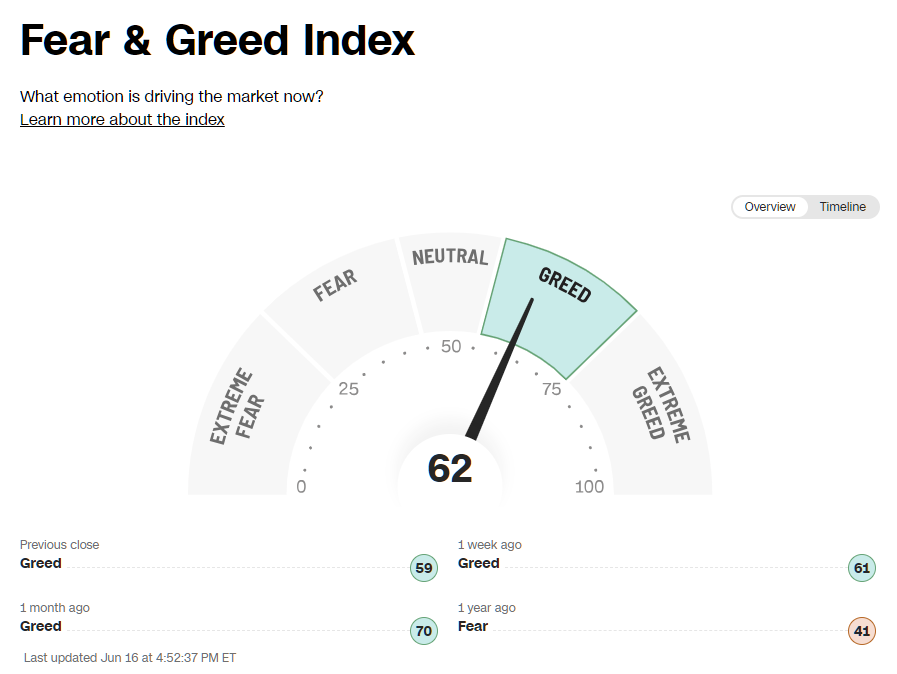Enable the Overview display mode
Viewport: 897px width, 674px height.
point(769,207)
